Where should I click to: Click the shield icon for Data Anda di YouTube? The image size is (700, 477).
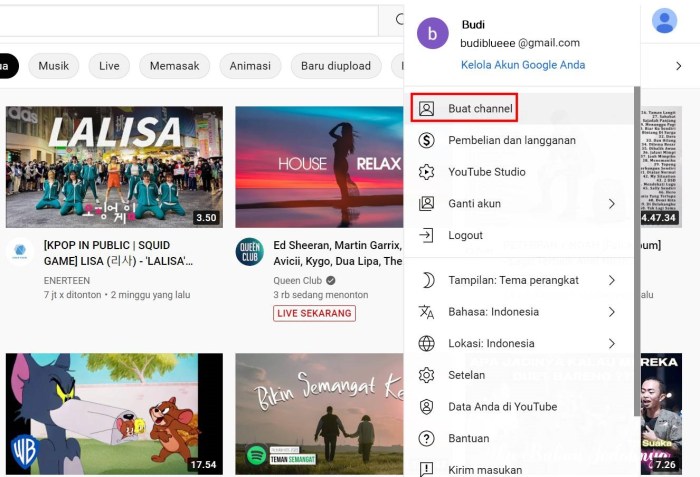click(426, 407)
